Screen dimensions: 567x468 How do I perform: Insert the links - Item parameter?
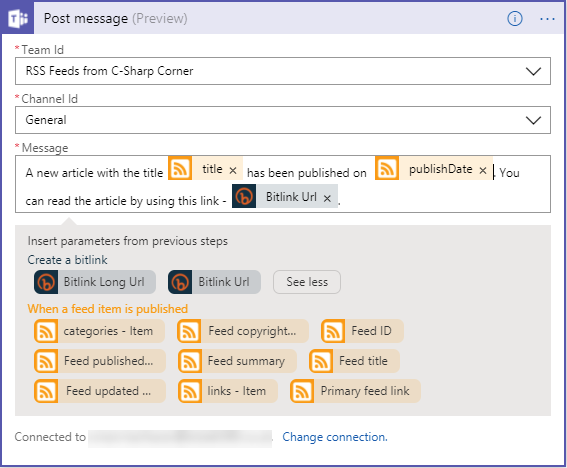point(228,391)
